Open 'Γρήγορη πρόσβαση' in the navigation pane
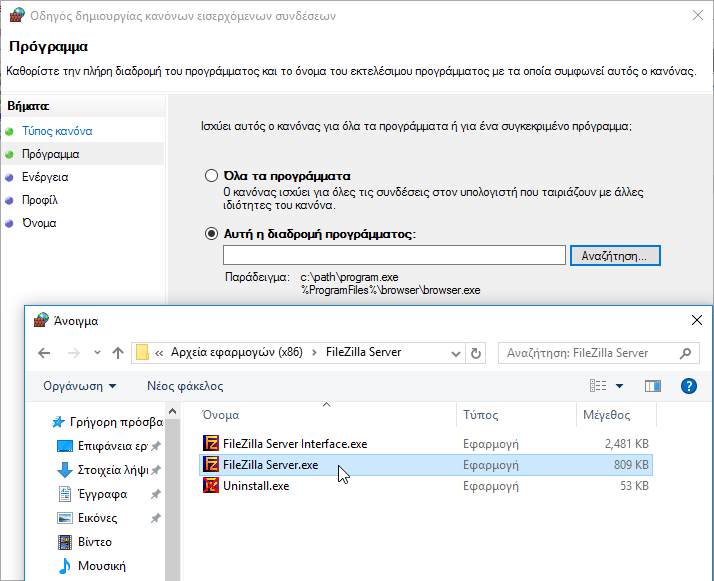The image size is (714, 581). [117, 422]
